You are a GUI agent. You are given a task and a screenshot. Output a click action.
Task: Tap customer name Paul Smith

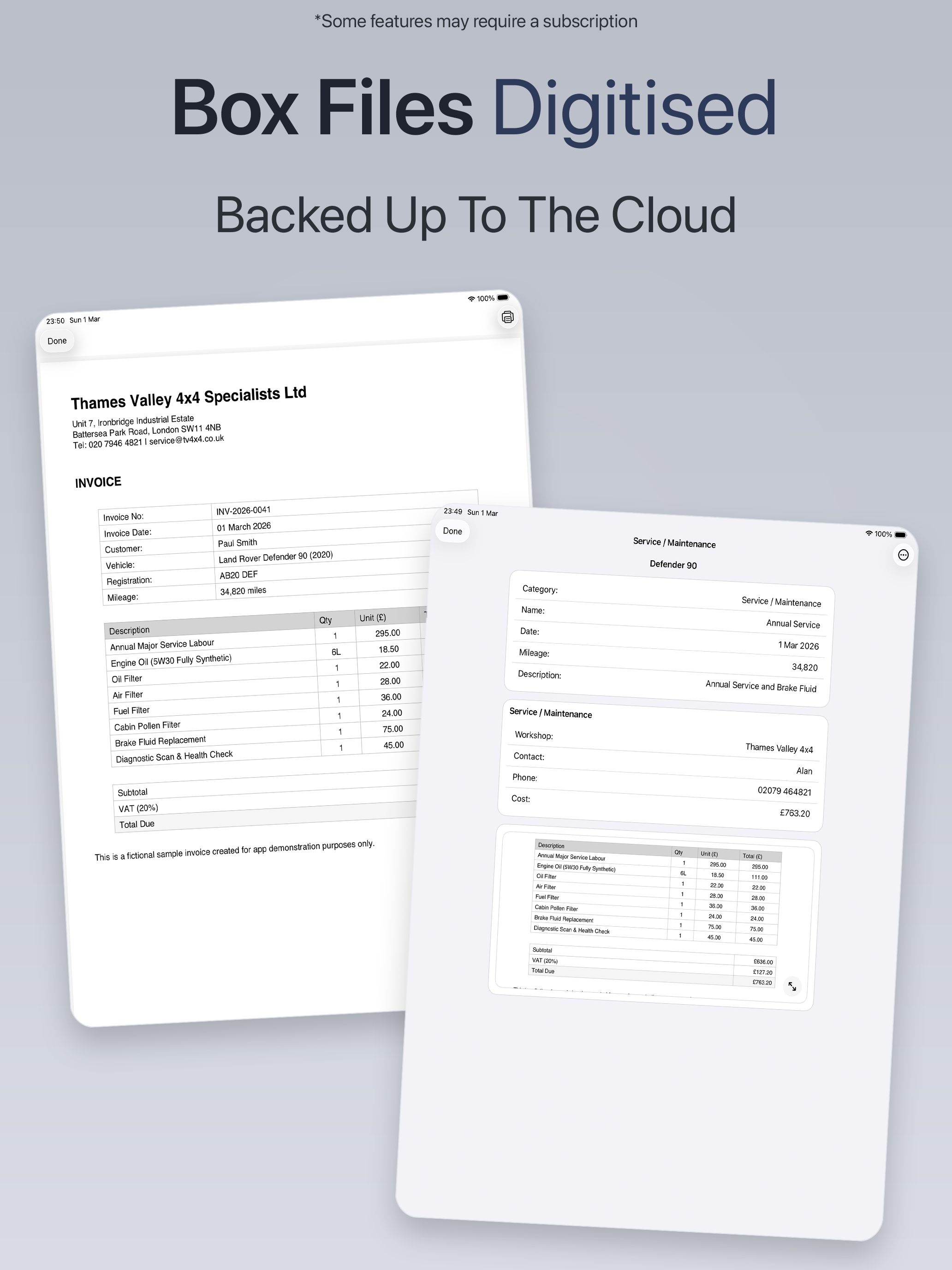(x=238, y=543)
